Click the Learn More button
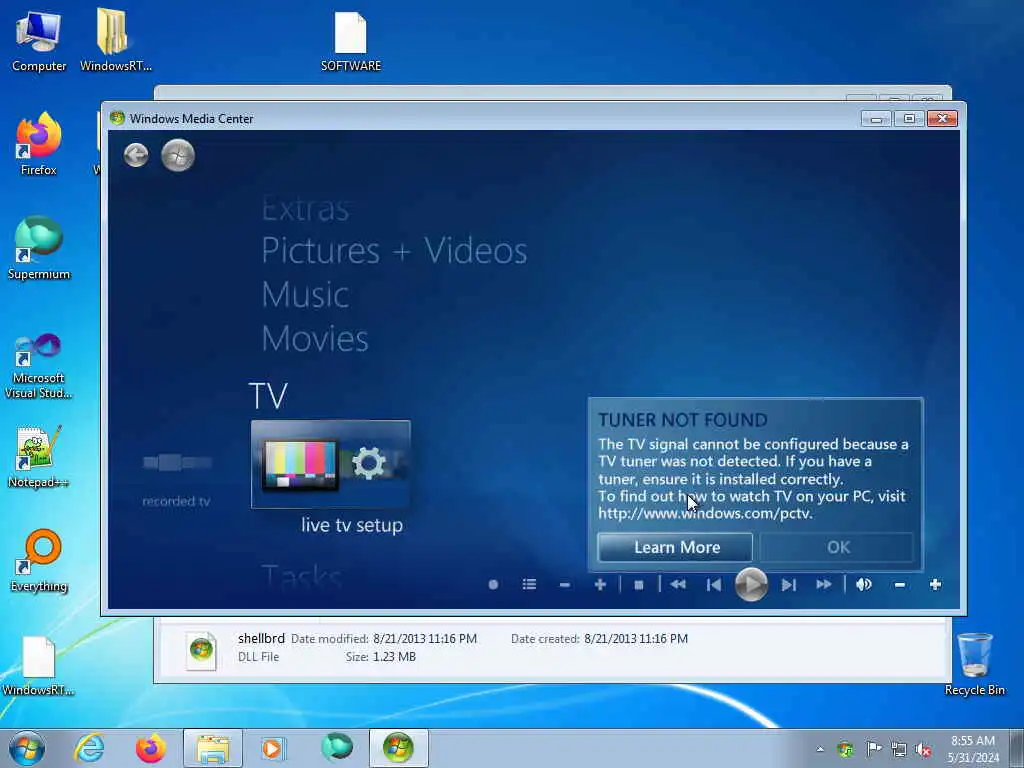Viewport: 1024px width, 768px height. [675, 547]
